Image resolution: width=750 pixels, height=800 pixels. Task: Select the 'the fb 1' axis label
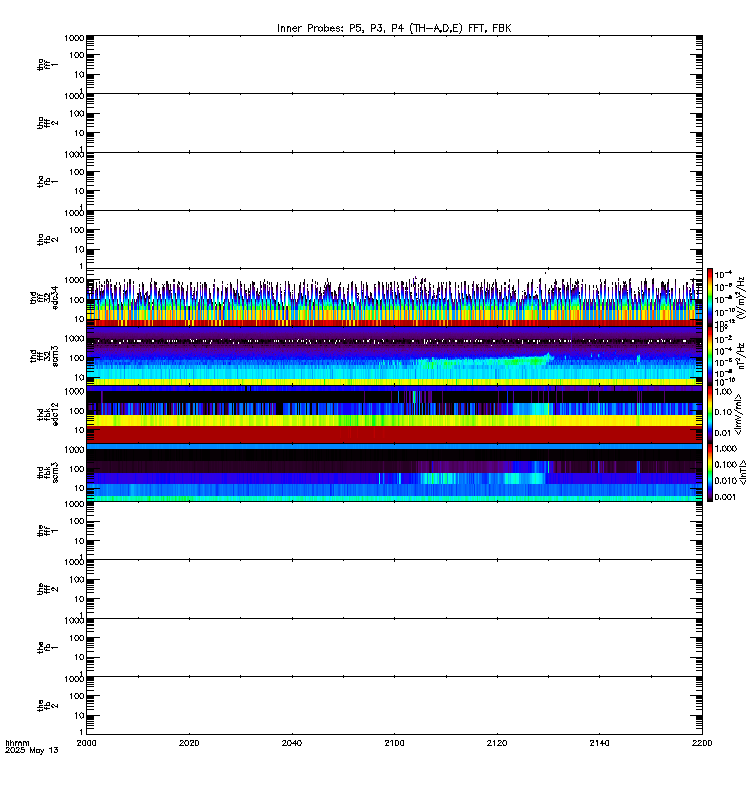47,647
